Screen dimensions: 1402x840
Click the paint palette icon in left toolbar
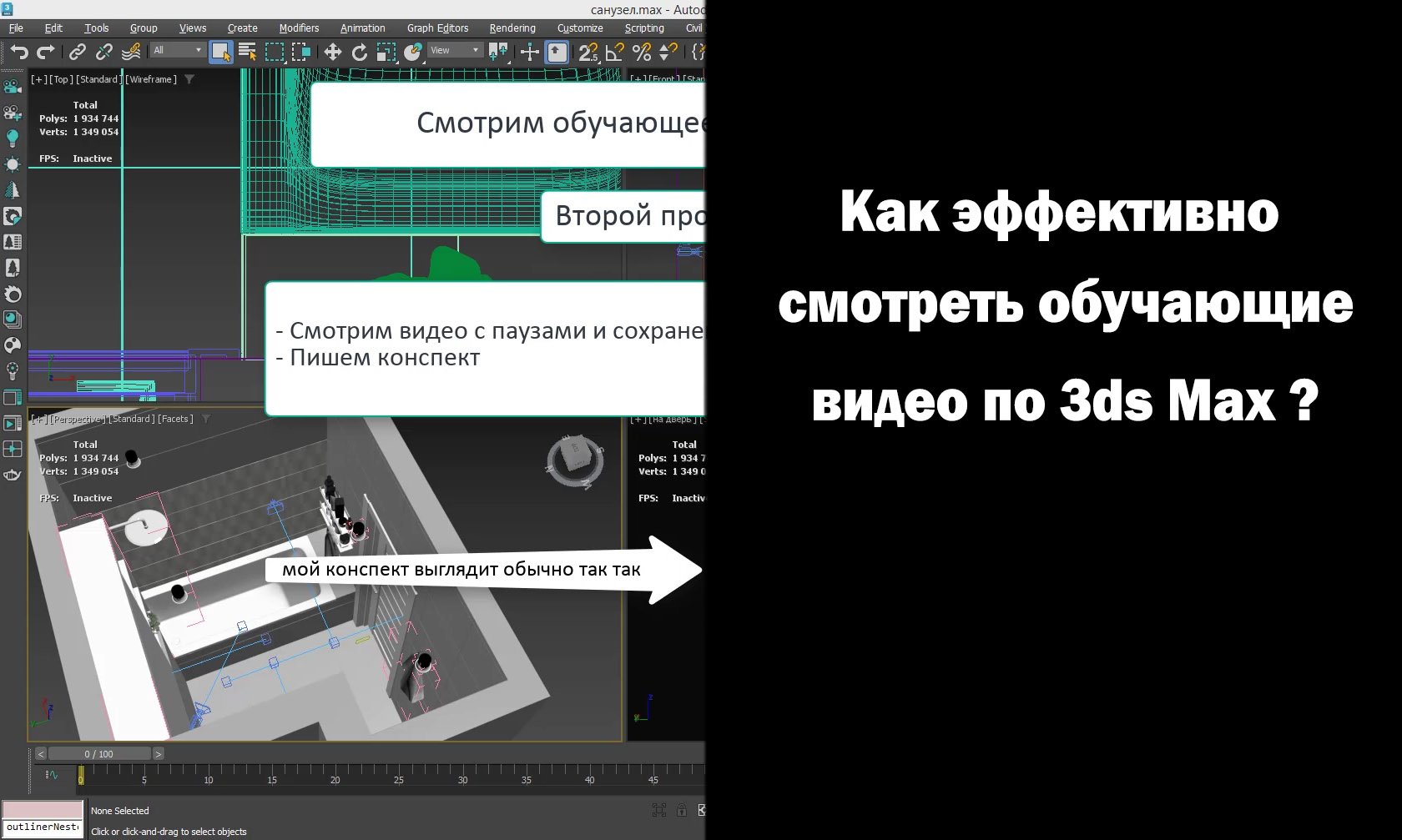(x=13, y=345)
